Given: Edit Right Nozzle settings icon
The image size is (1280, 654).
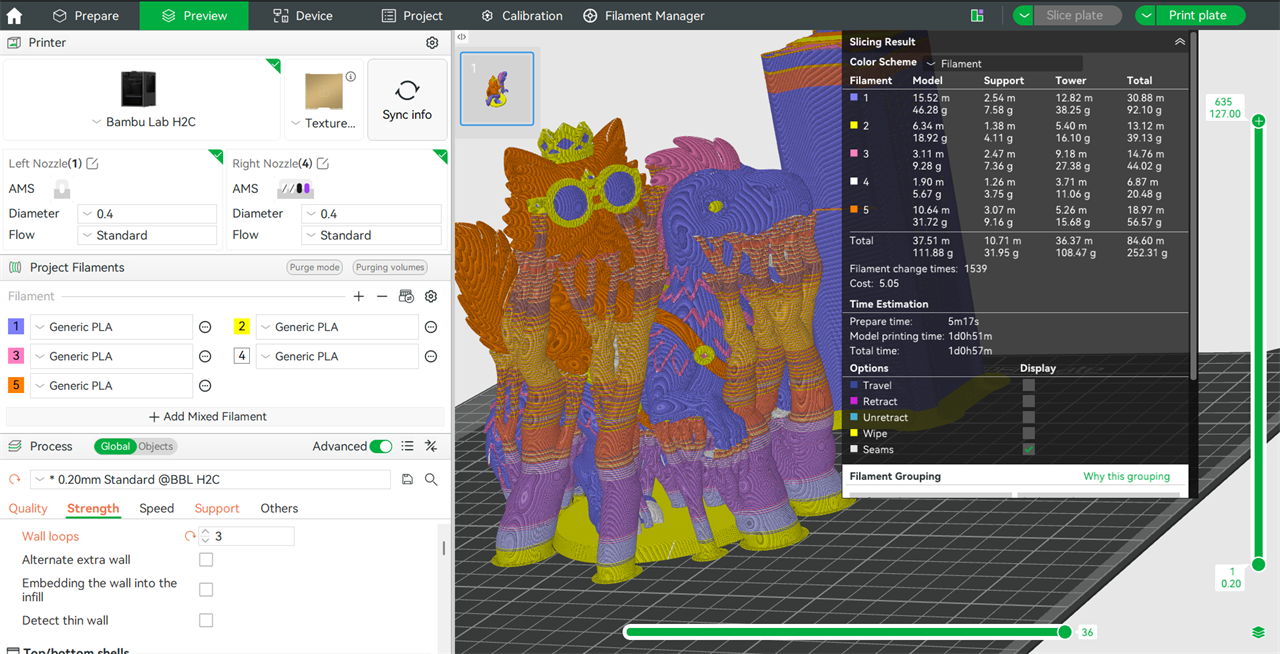Looking at the screenshot, I should pyautogui.click(x=323, y=163).
